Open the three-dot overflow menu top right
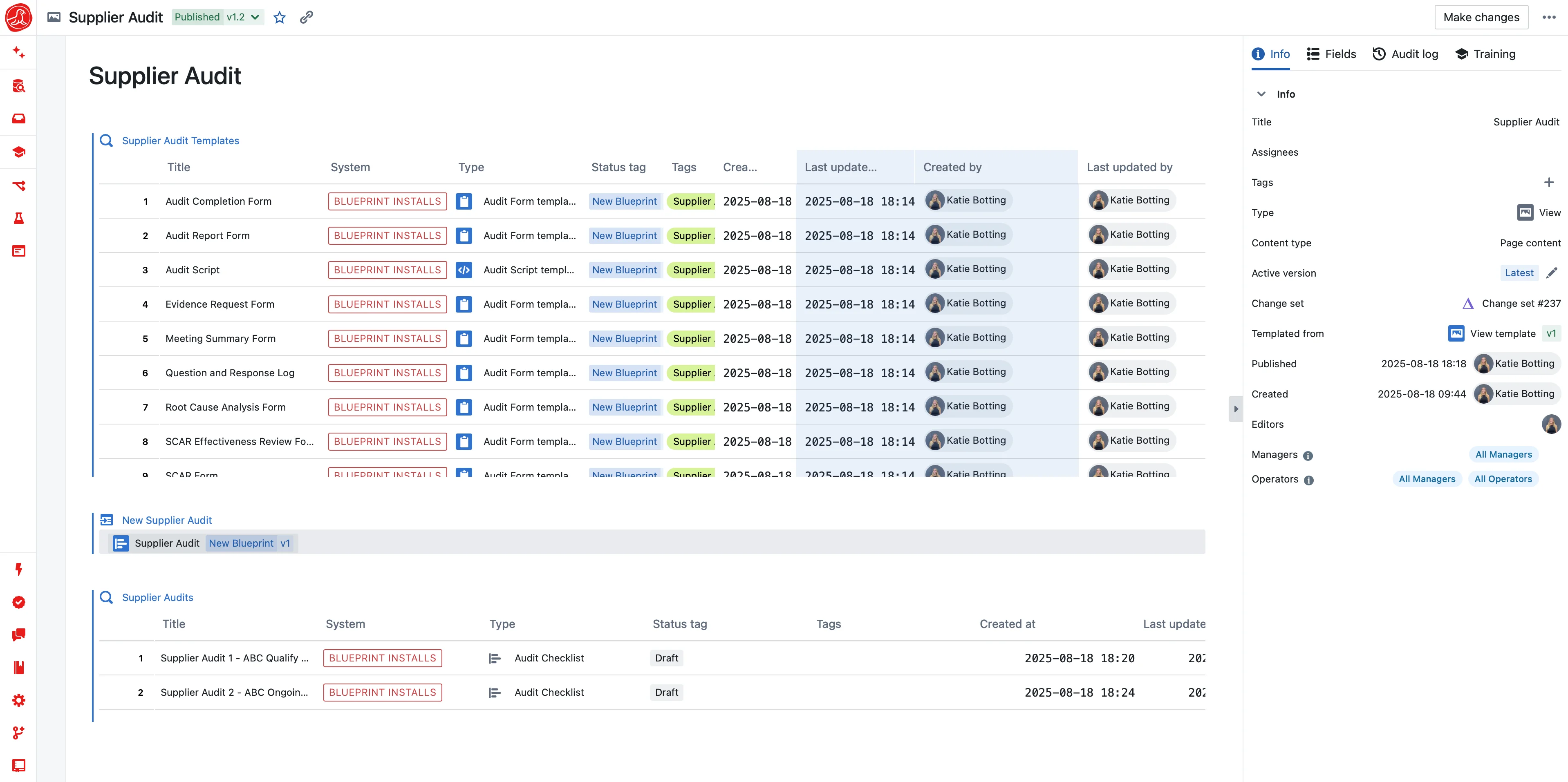 (x=1548, y=17)
